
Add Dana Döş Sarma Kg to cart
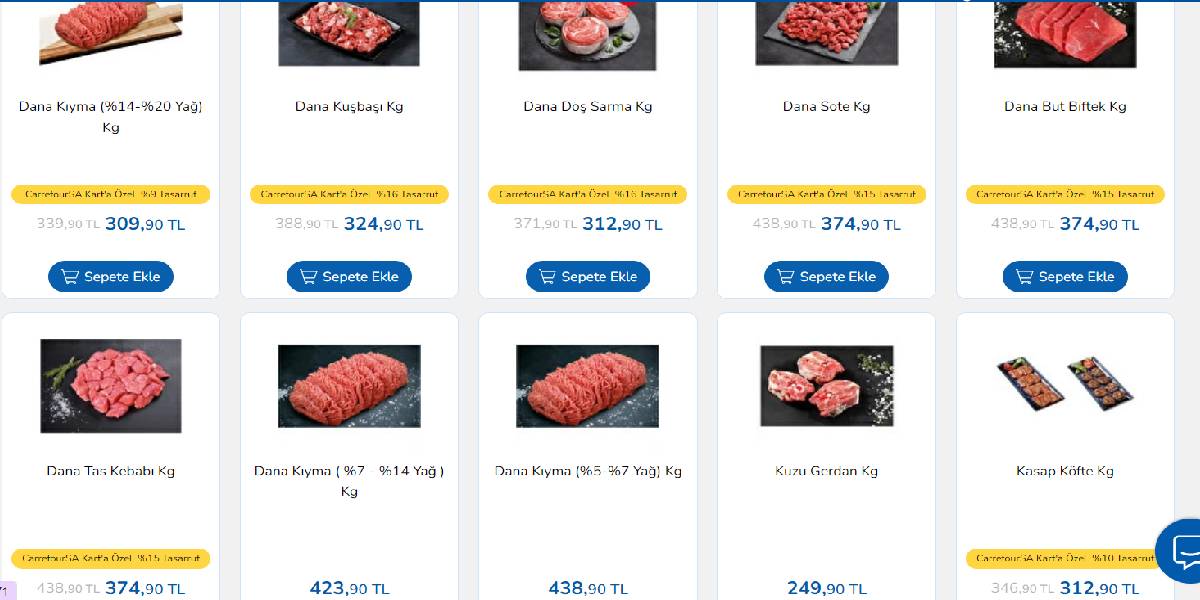click(x=588, y=277)
